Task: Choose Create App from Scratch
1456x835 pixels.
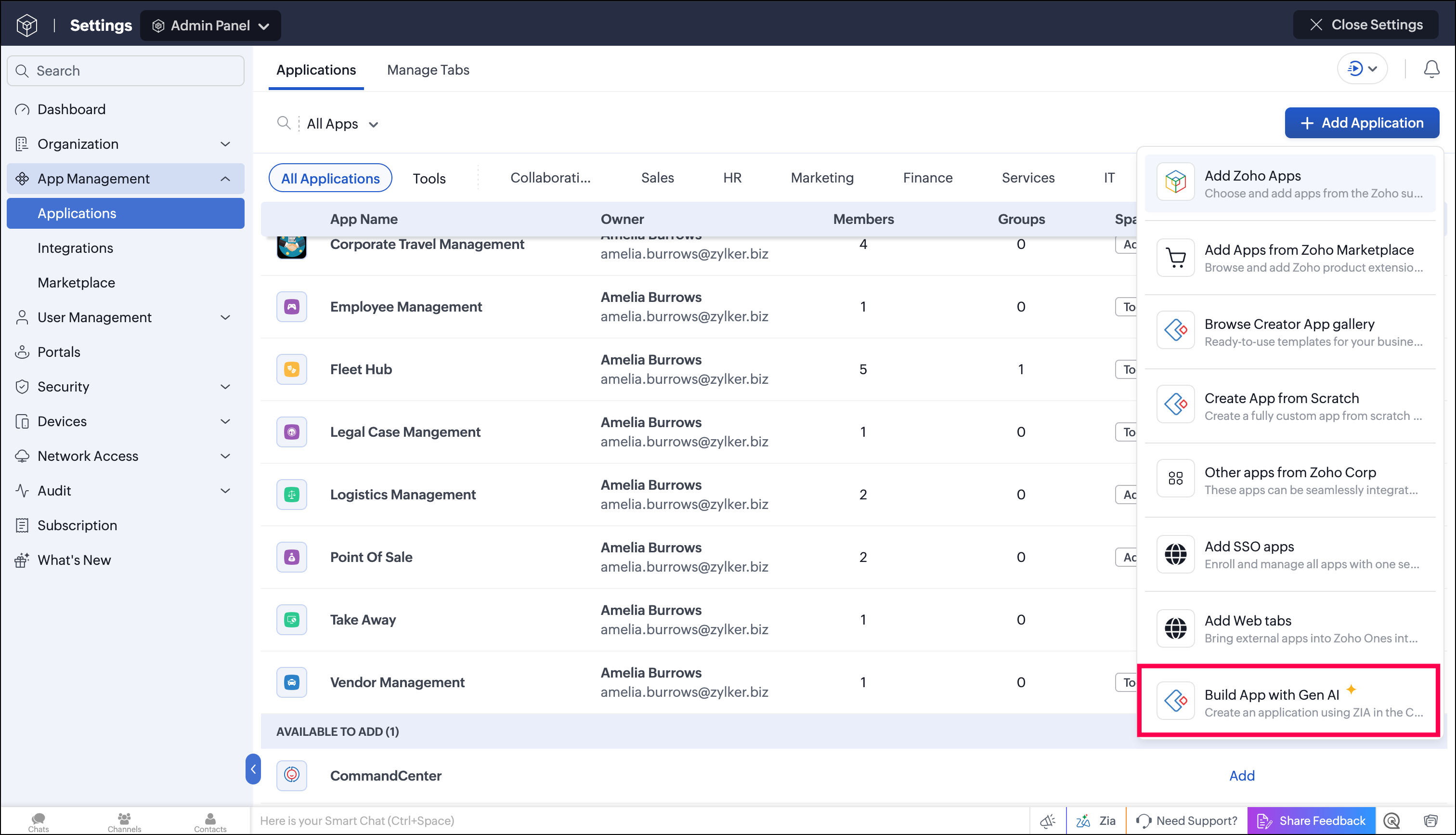Action: 1290,406
